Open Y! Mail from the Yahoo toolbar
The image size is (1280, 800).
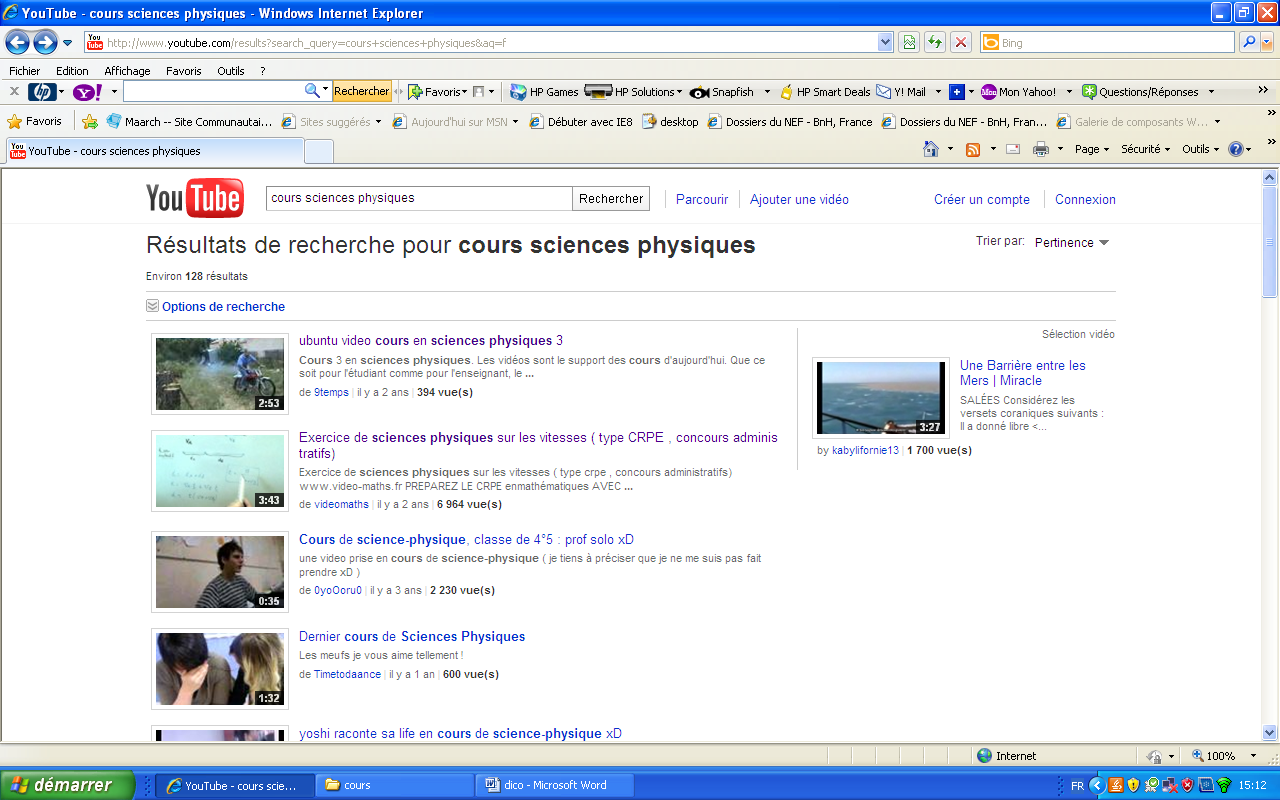pos(902,92)
